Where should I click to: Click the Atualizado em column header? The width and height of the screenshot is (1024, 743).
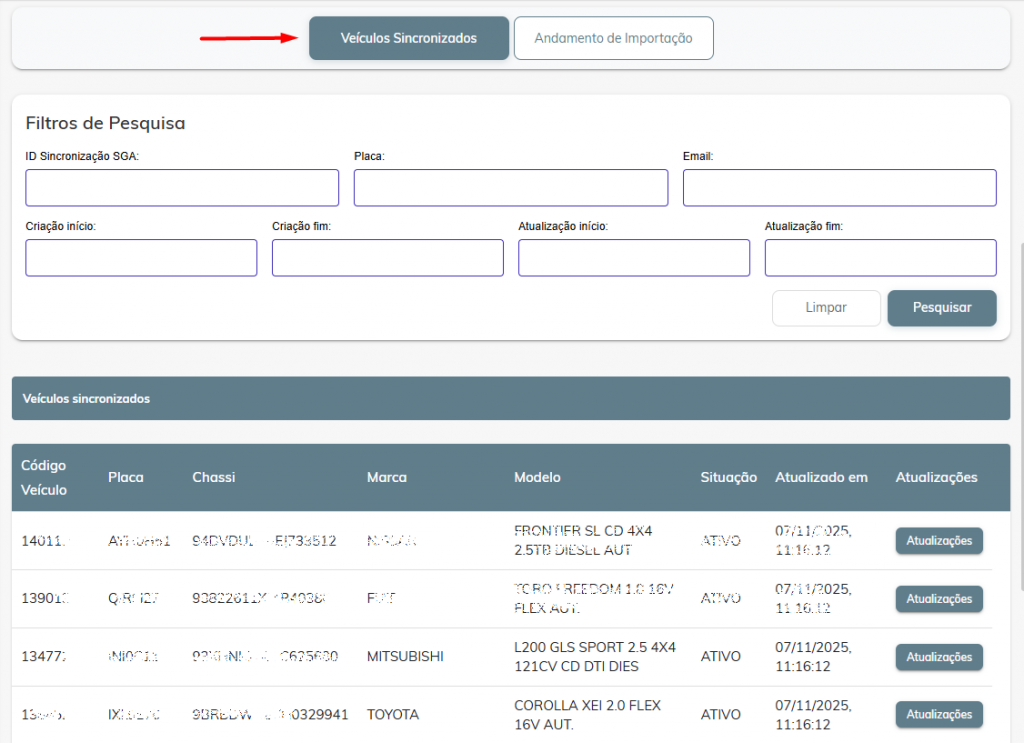(821, 478)
